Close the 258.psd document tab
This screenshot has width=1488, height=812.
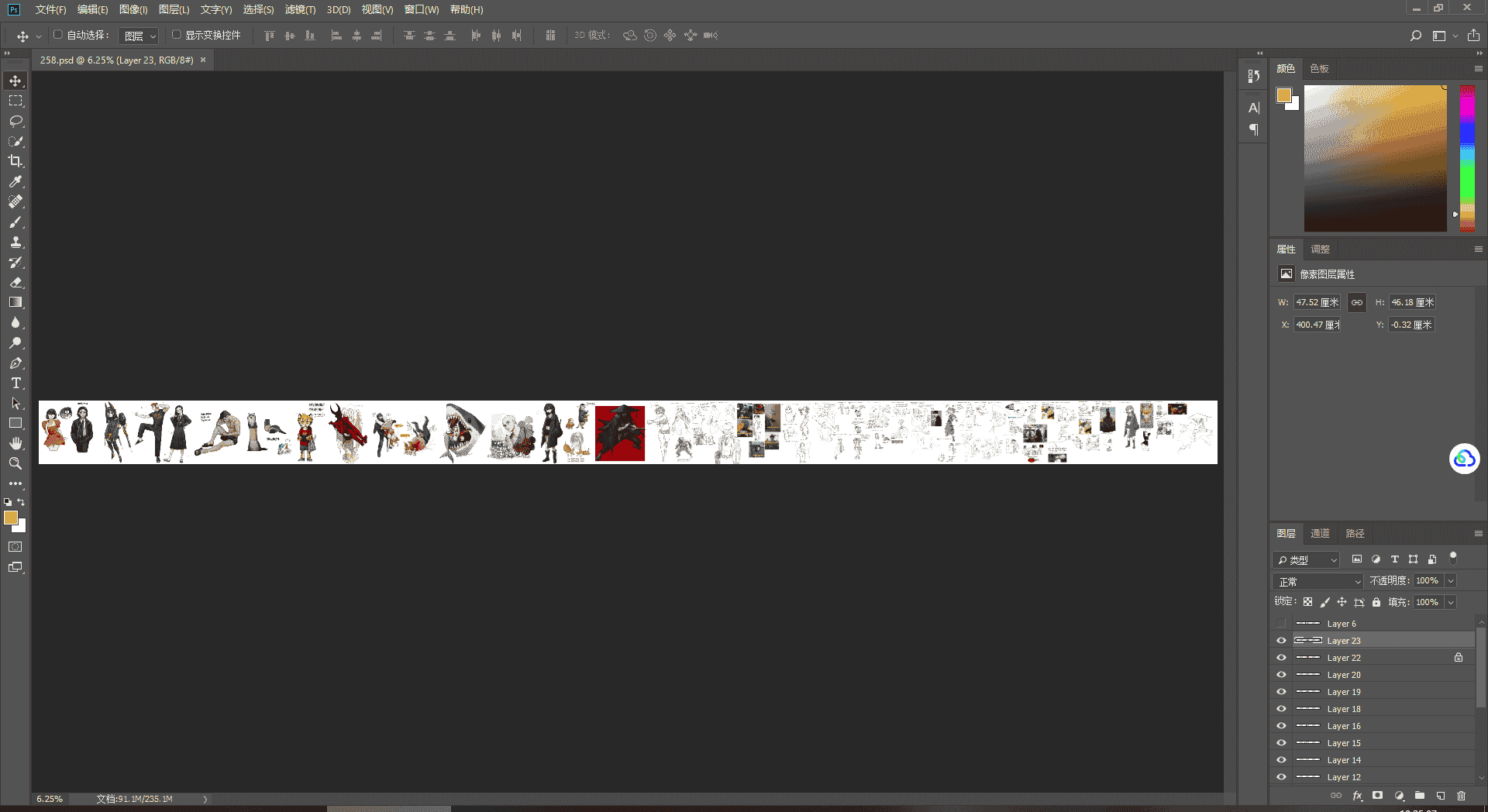[203, 60]
